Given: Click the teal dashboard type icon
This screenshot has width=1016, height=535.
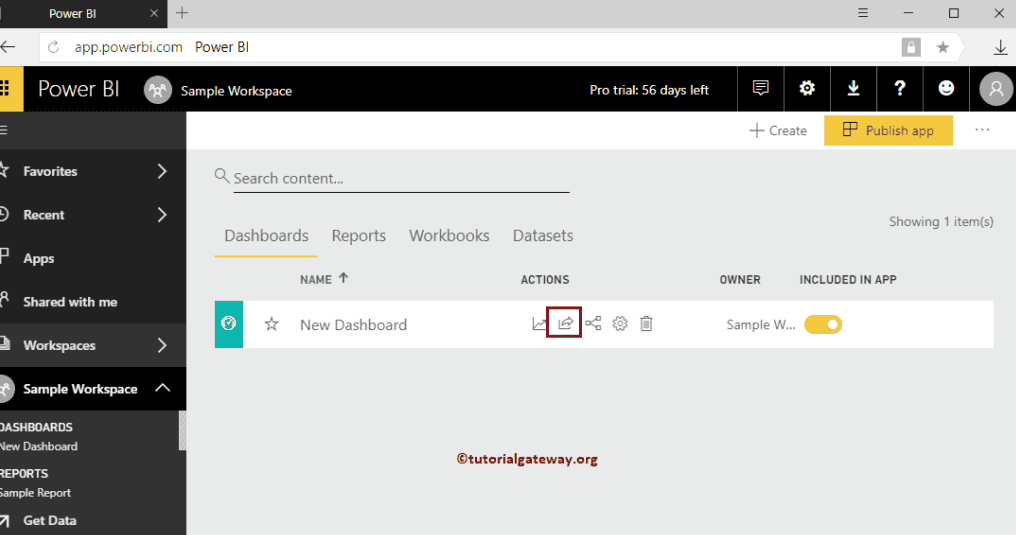Looking at the screenshot, I should point(229,324).
